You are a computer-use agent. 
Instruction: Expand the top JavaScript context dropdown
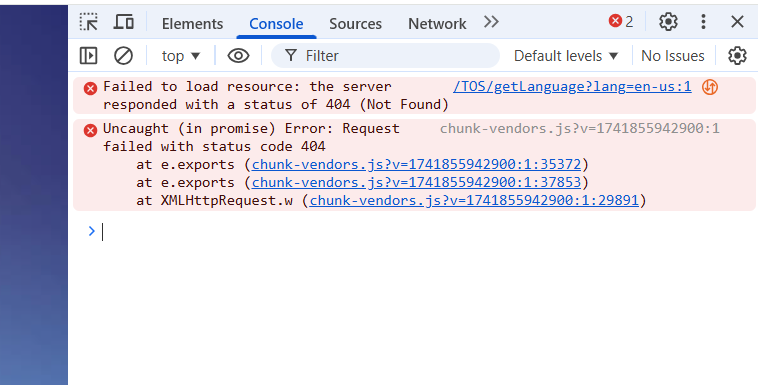coord(181,56)
